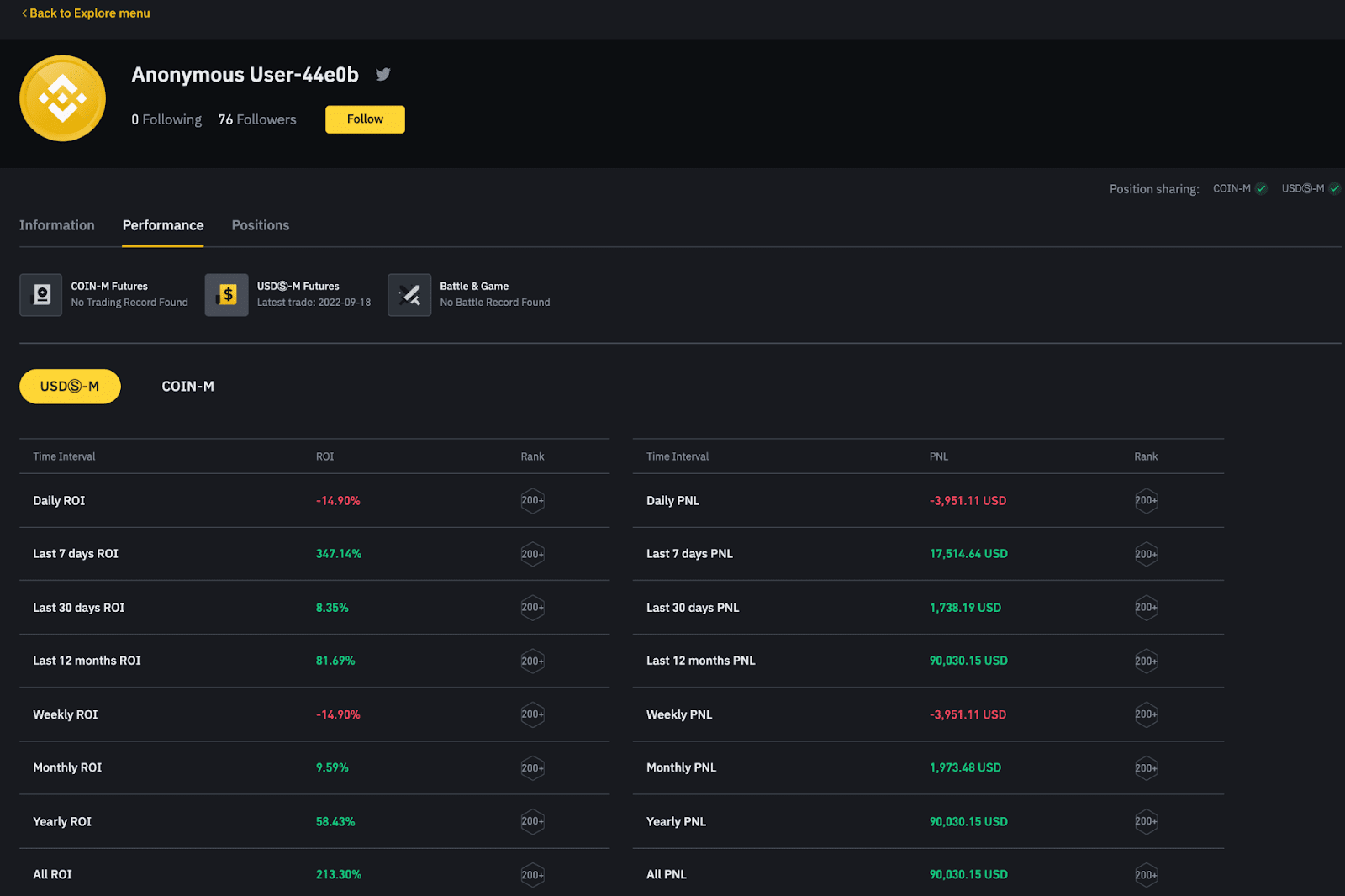Image resolution: width=1345 pixels, height=896 pixels.
Task: Click the 58.43% Yearly ROI value
Action: [335, 822]
